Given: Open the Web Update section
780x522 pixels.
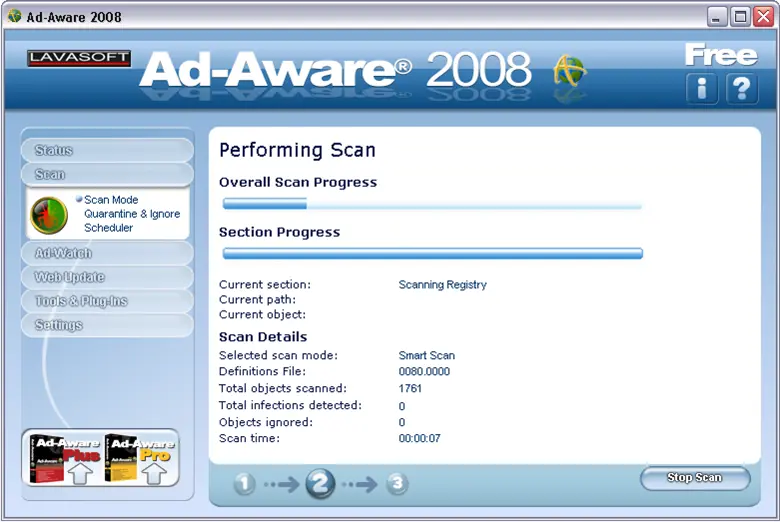Looking at the screenshot, I should click(x=107, y=277).
